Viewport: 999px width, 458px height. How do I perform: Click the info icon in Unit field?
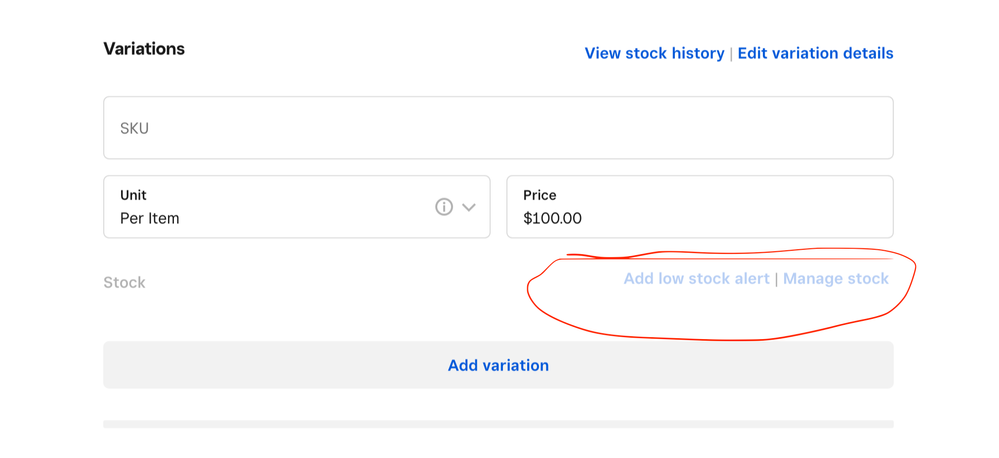(444, 207)
